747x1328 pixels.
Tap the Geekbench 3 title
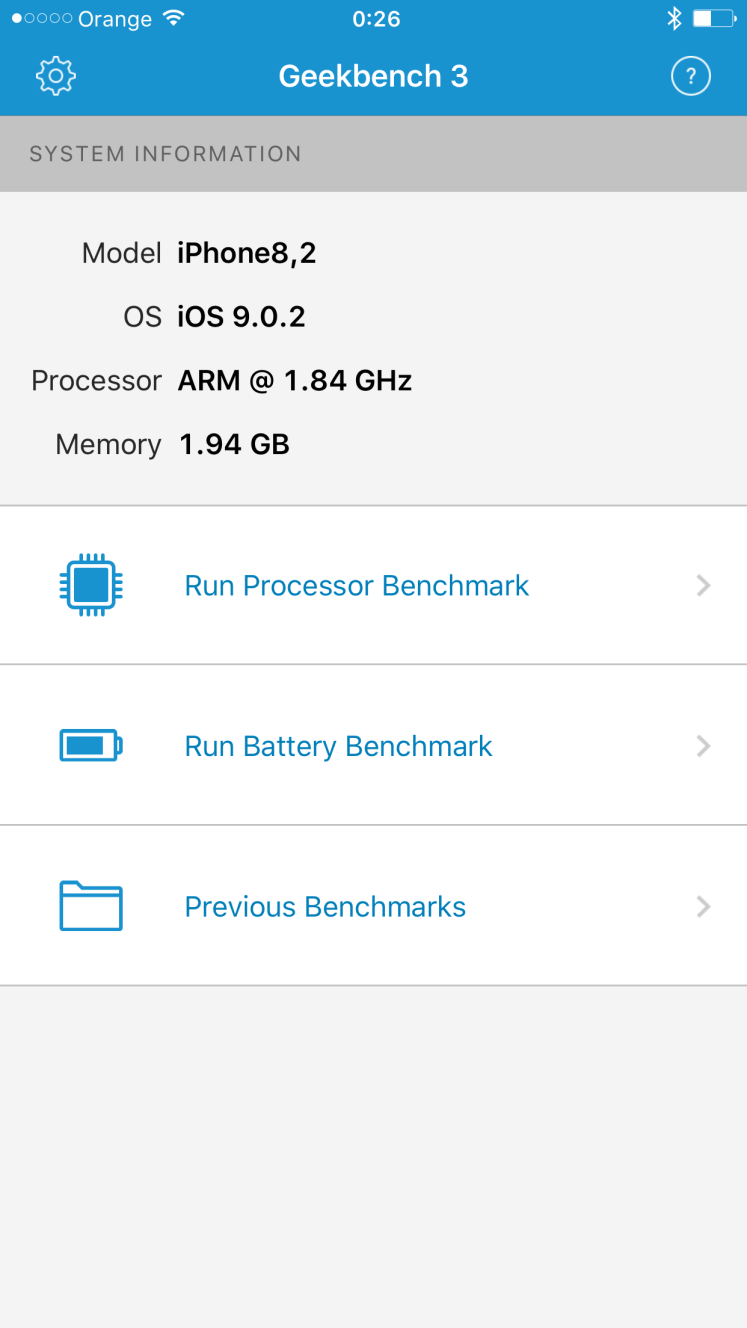[x=373, y=76]
